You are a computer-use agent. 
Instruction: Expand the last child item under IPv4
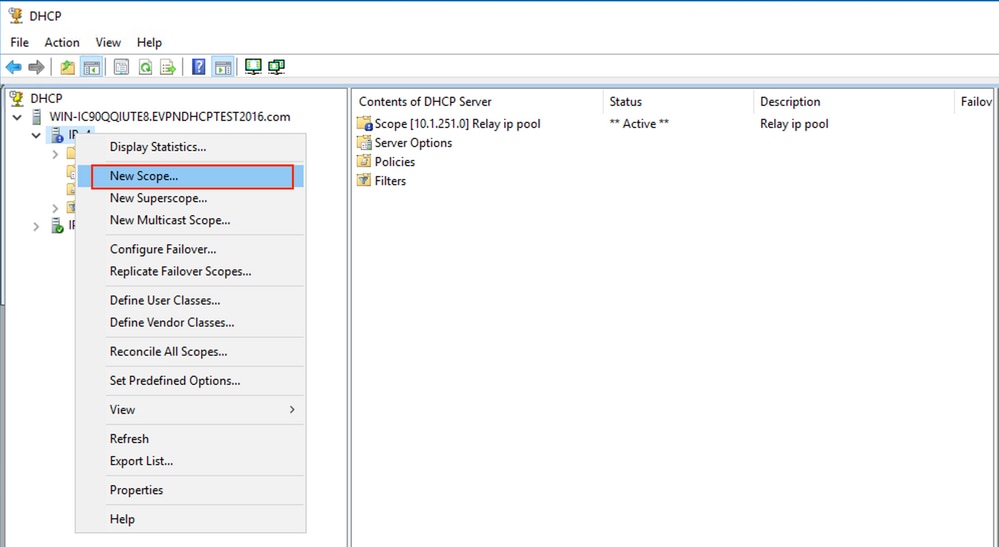click(55, 208)
